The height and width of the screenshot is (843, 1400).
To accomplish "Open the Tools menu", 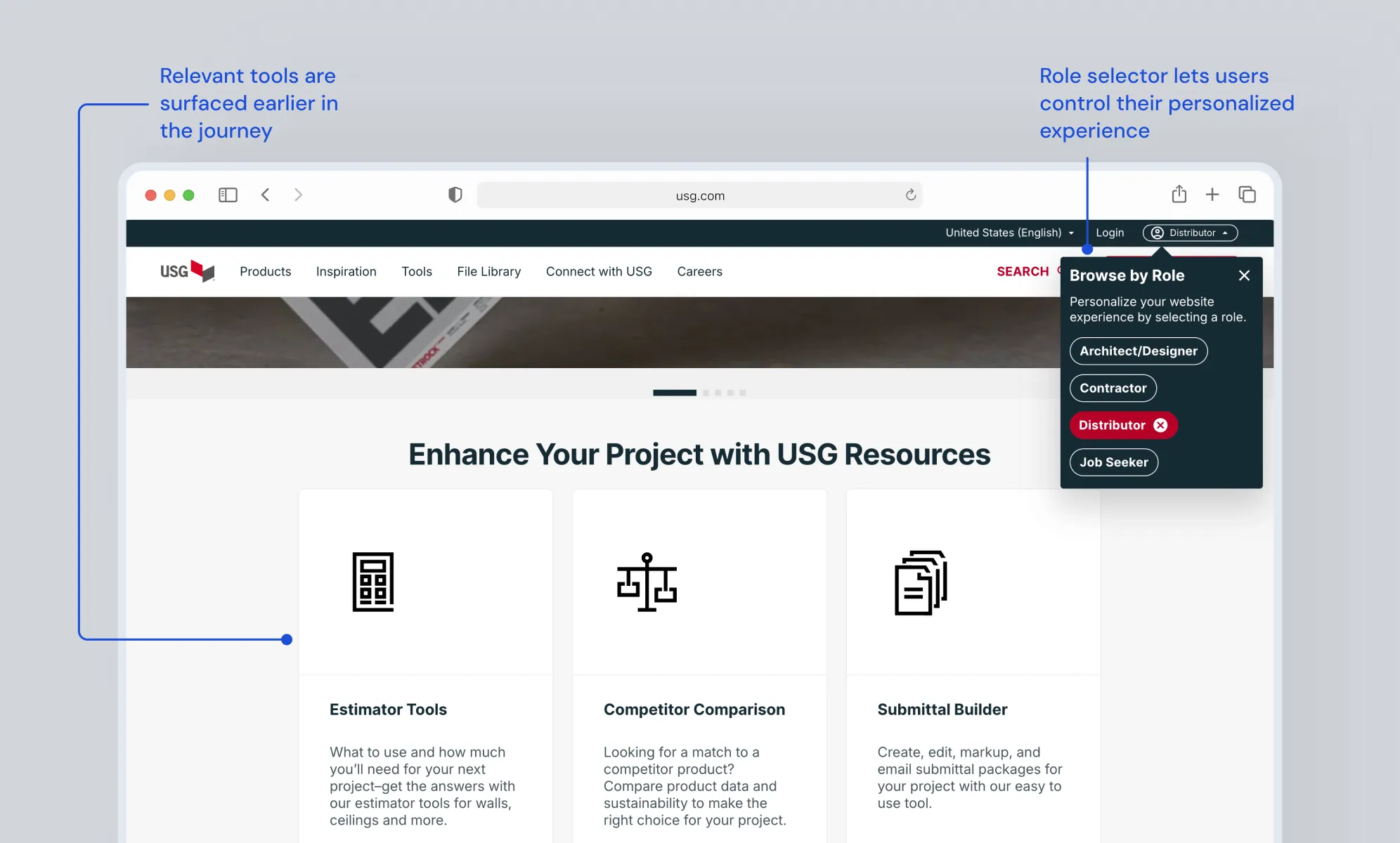I will 417,271.
